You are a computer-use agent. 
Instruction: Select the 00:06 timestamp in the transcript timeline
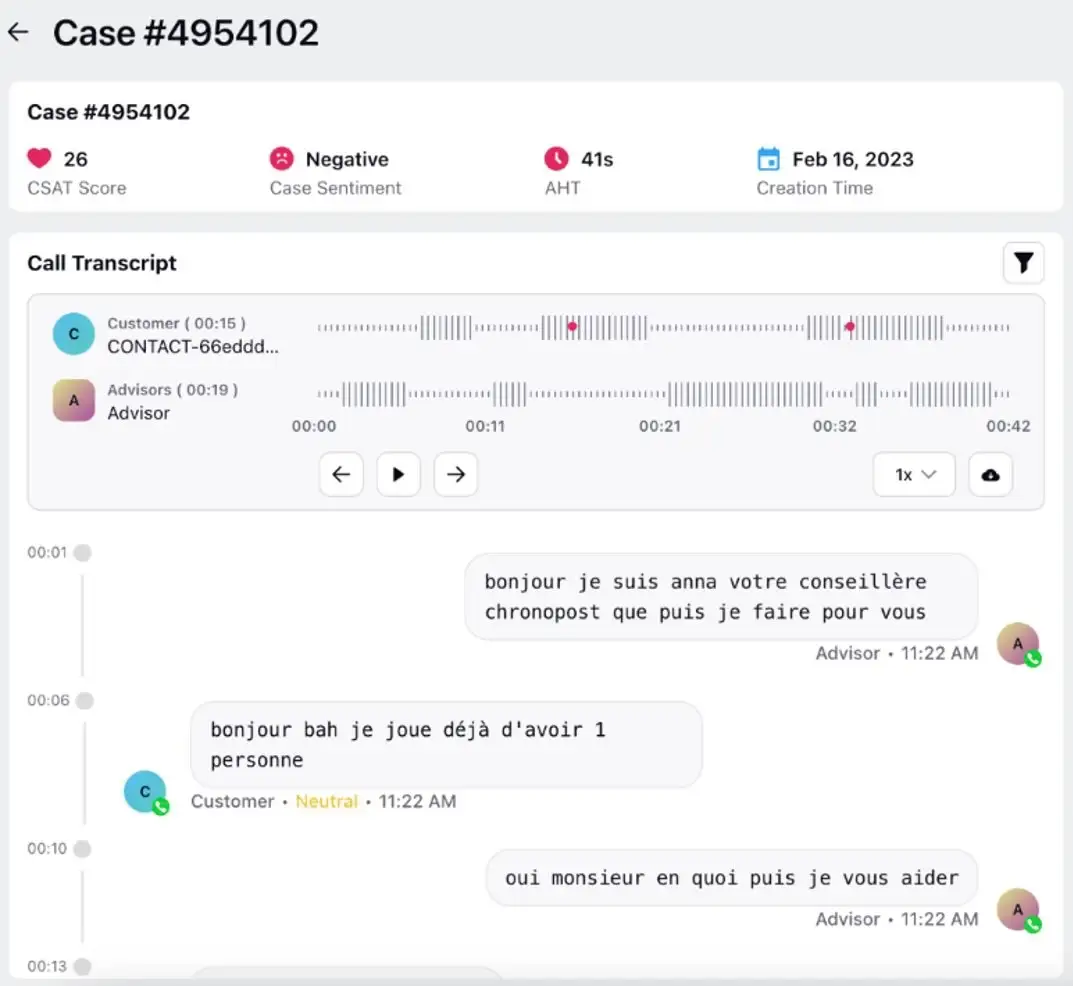click(x=48, y=701)
